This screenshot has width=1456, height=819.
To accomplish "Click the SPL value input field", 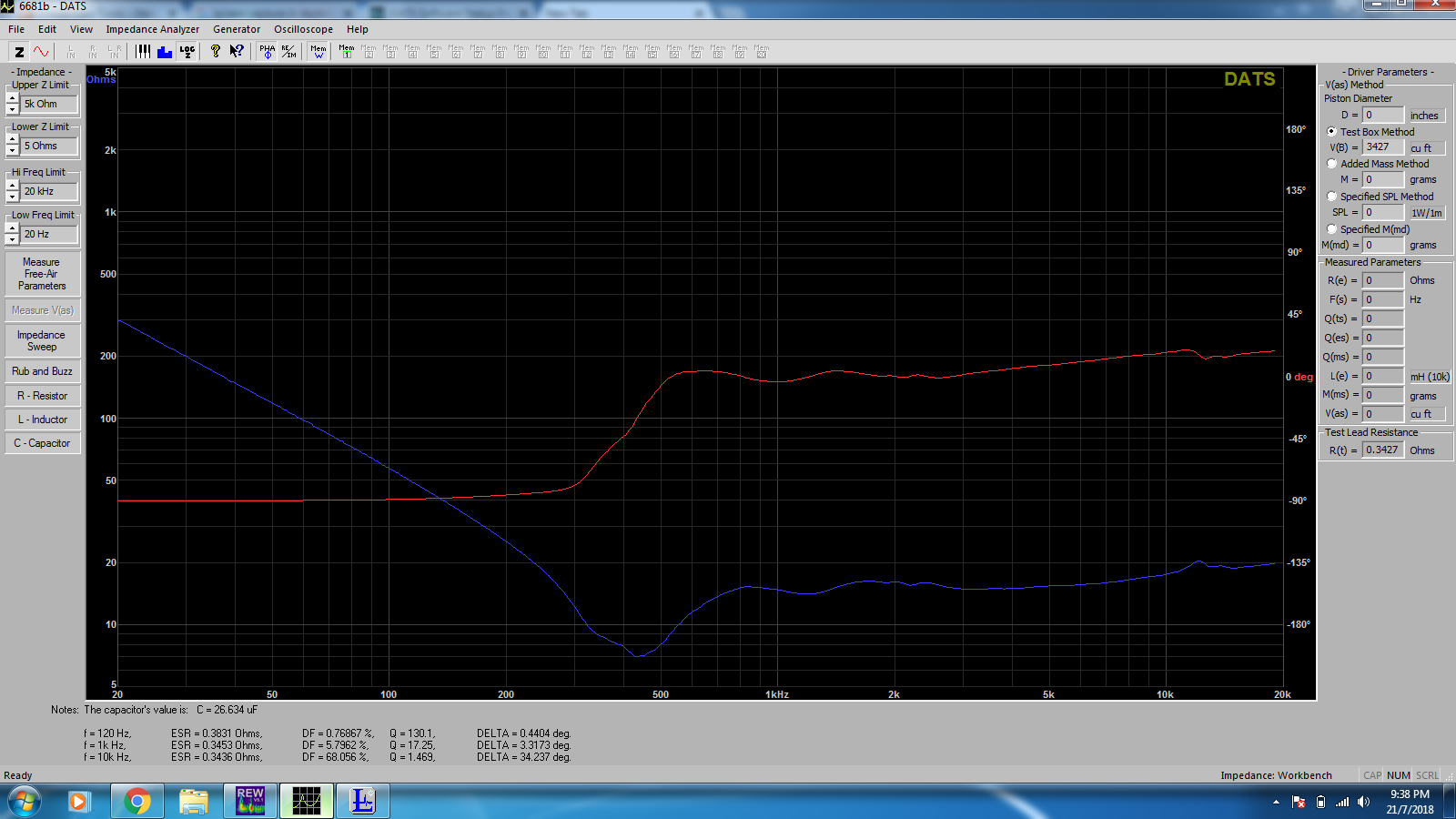I will [x=1382, y=213].
